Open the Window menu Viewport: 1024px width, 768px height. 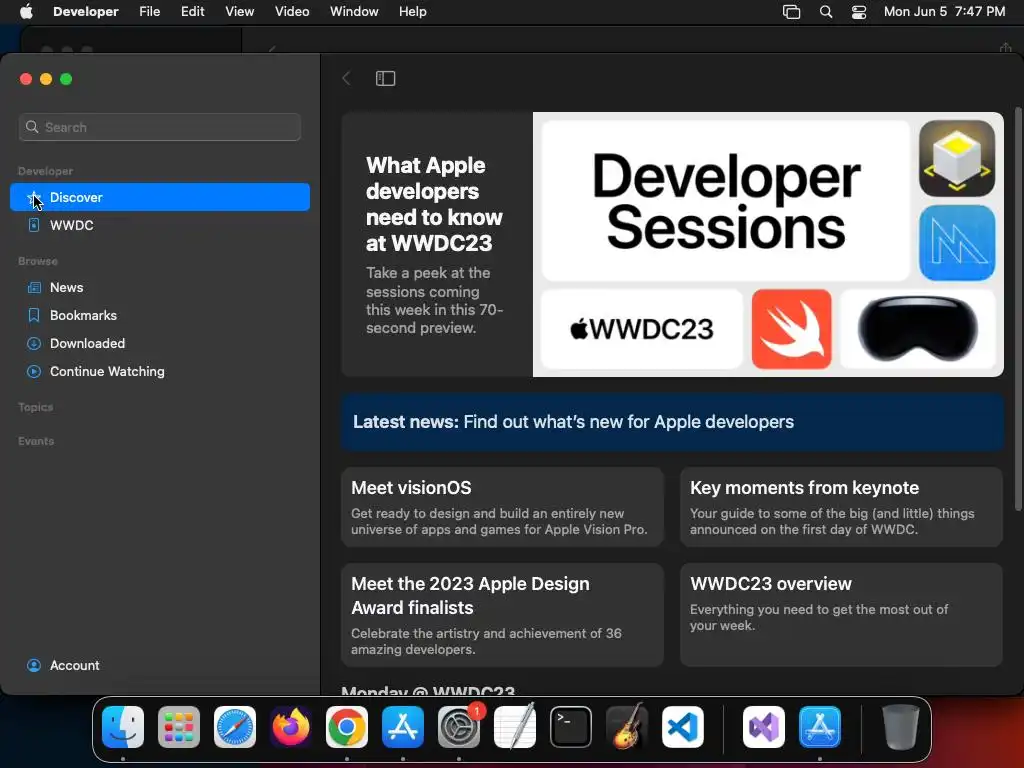[354, 12]
